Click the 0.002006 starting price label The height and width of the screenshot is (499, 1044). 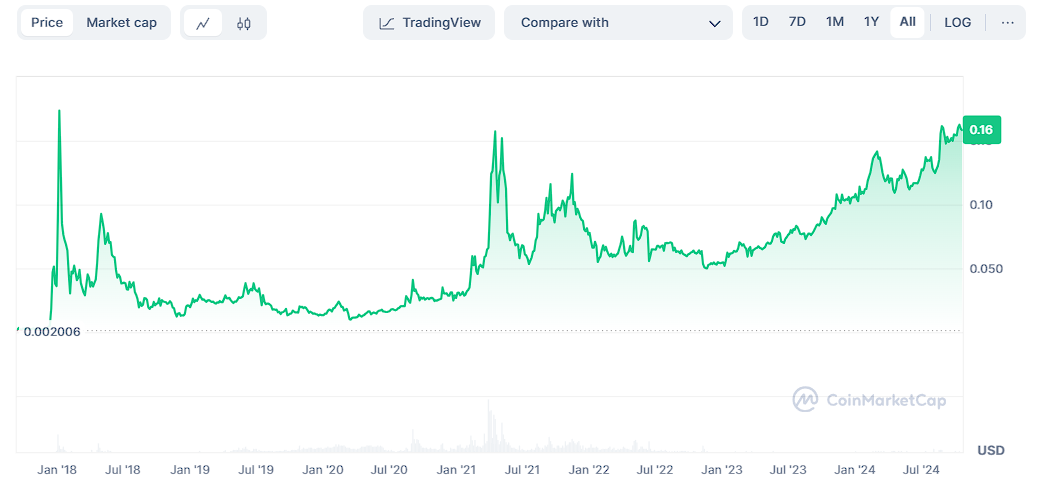[x=51, y=330]
